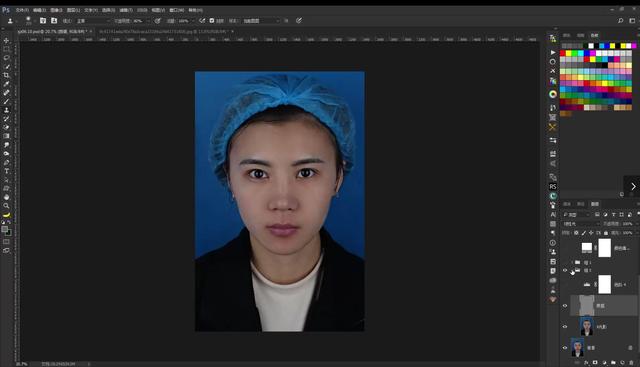Screen dimensions: 640x367
Task: Change the screen mode
Action: [6, 250]
